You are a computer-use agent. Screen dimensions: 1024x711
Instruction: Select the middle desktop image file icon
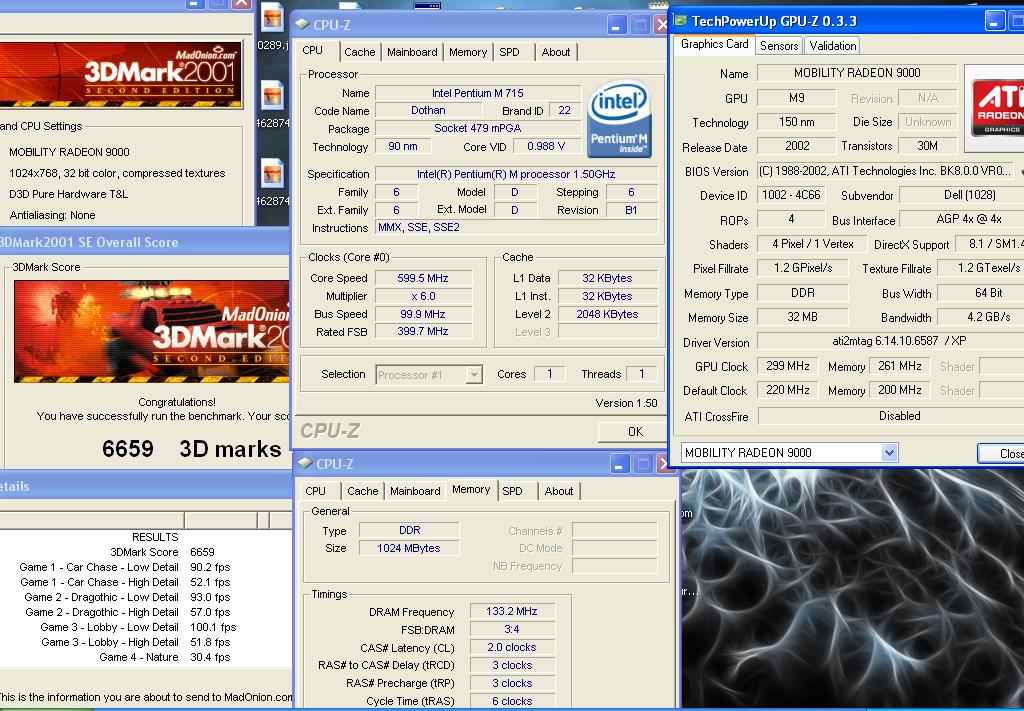[272, 96]
